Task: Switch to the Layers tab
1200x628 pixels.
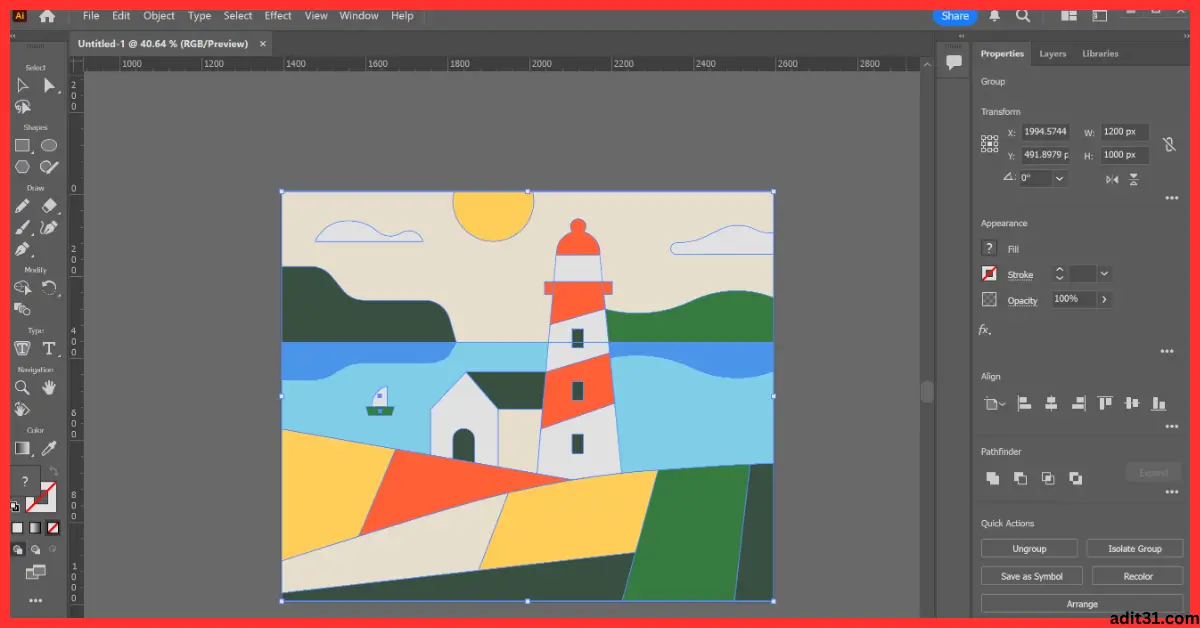Action: 1053,53
